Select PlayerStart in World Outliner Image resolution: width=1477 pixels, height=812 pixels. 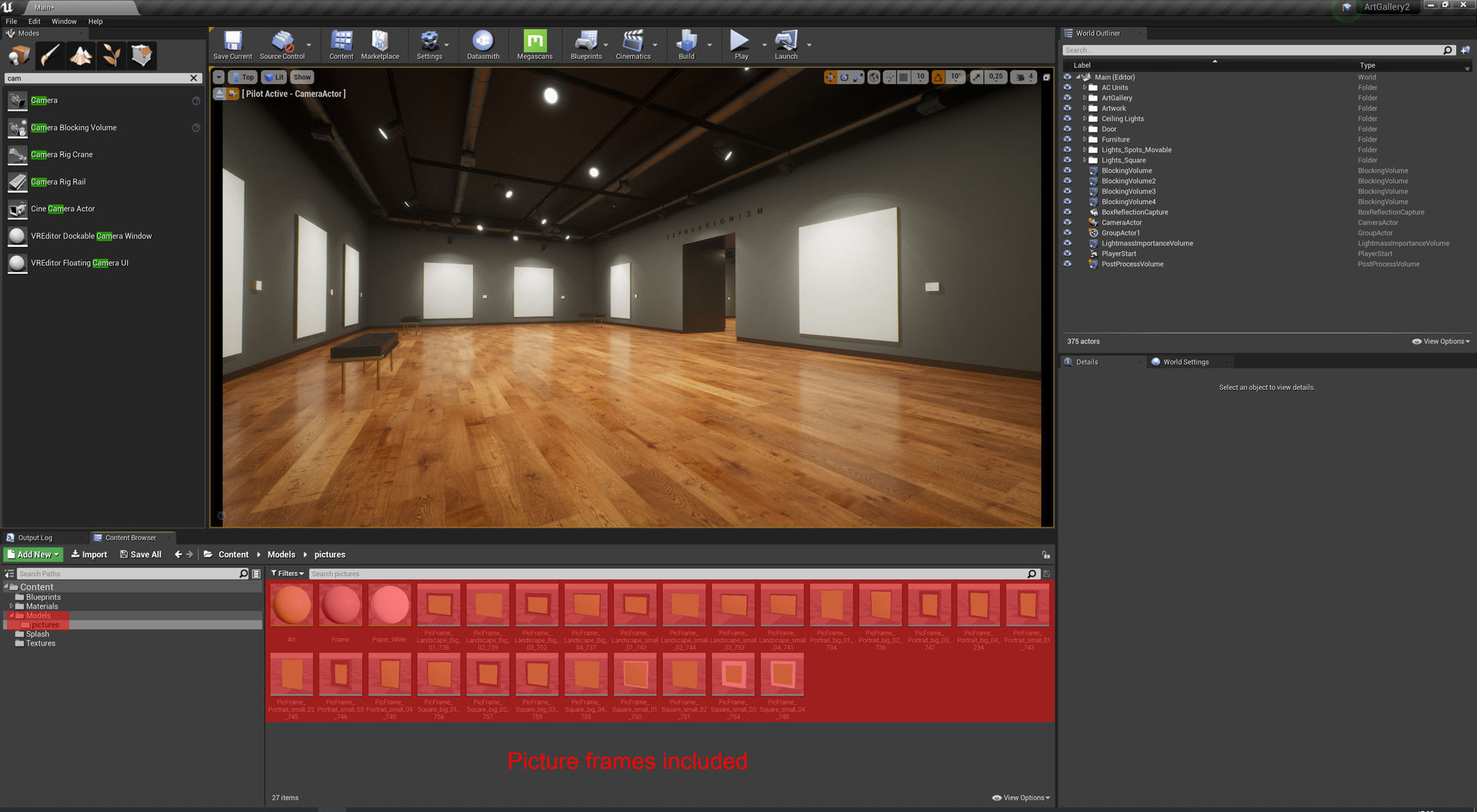coord(1118,254)
